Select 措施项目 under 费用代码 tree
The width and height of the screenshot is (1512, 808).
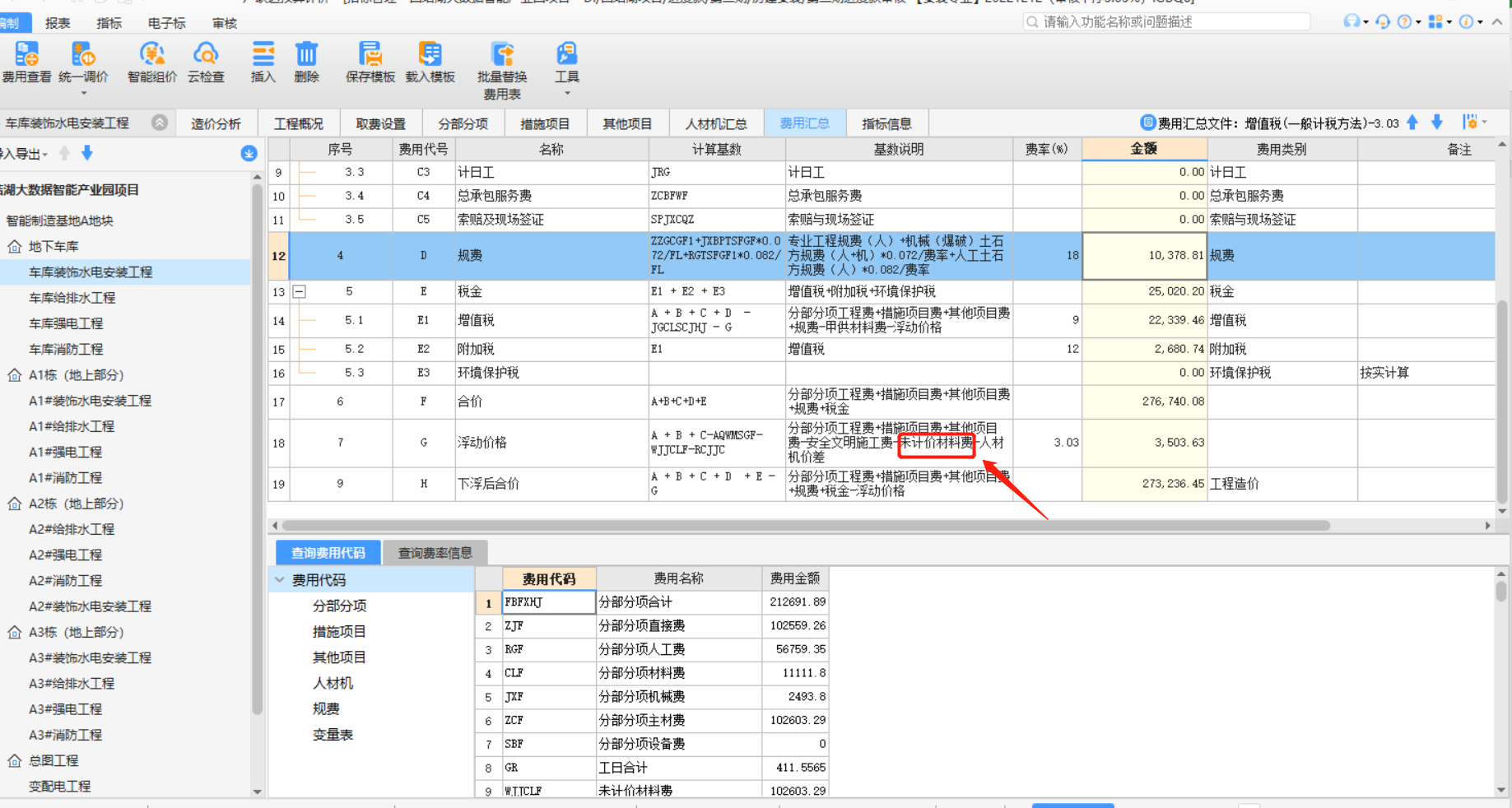coord(339,632)
